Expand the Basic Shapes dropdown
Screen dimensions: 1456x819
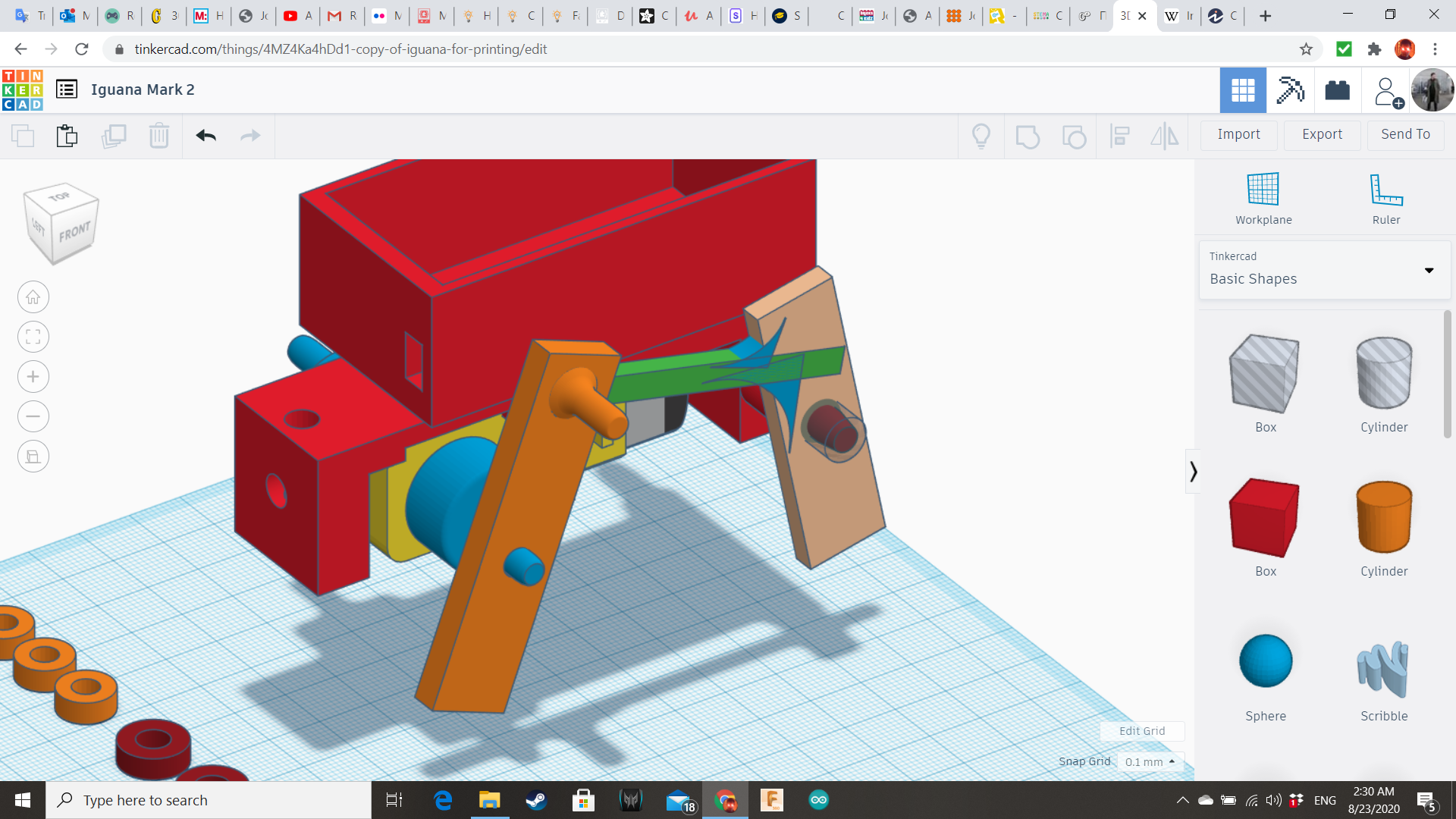click(1429, 271)
